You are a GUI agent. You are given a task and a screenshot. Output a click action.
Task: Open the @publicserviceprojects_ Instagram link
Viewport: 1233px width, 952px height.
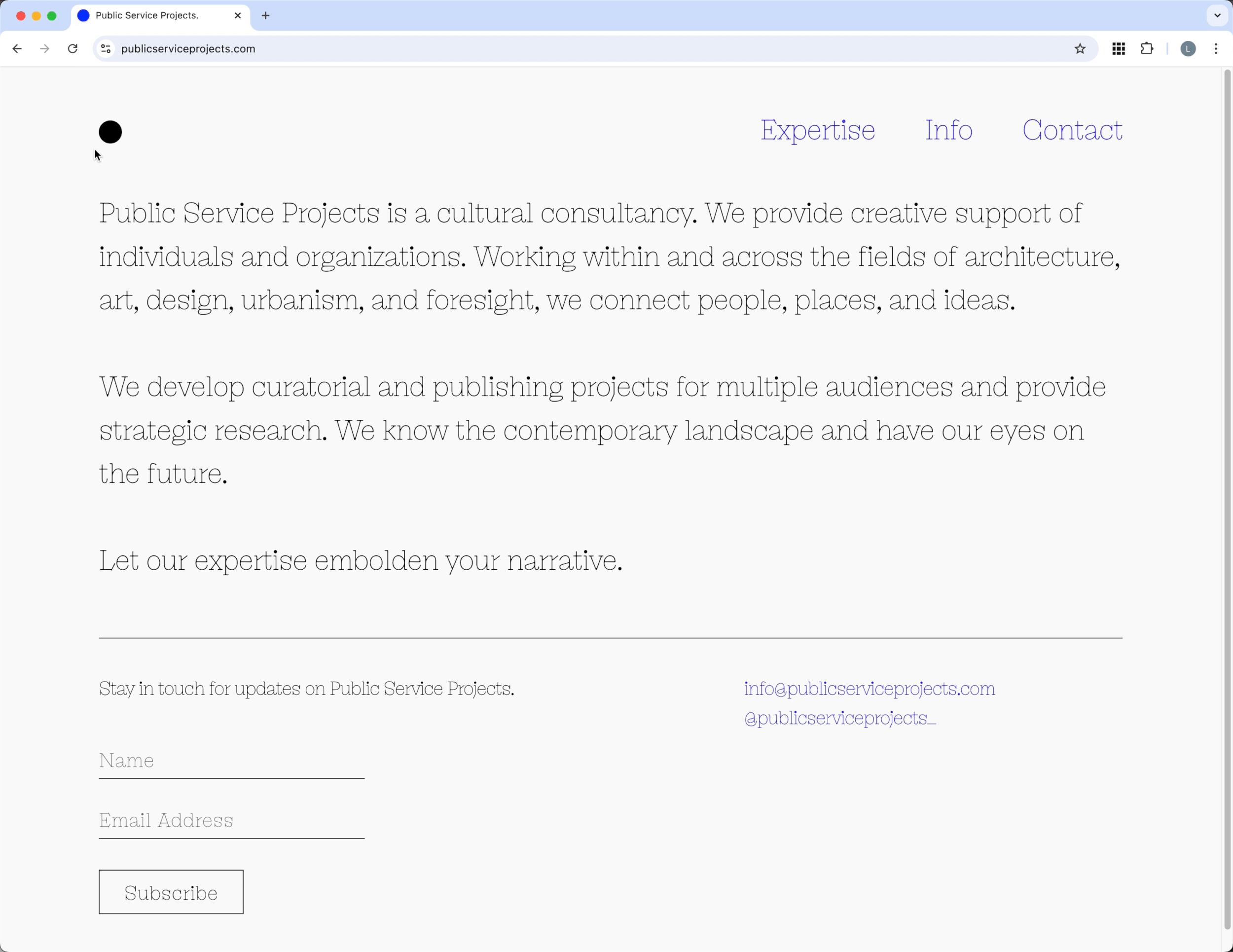pyautogui.click(x=839, y=718)
